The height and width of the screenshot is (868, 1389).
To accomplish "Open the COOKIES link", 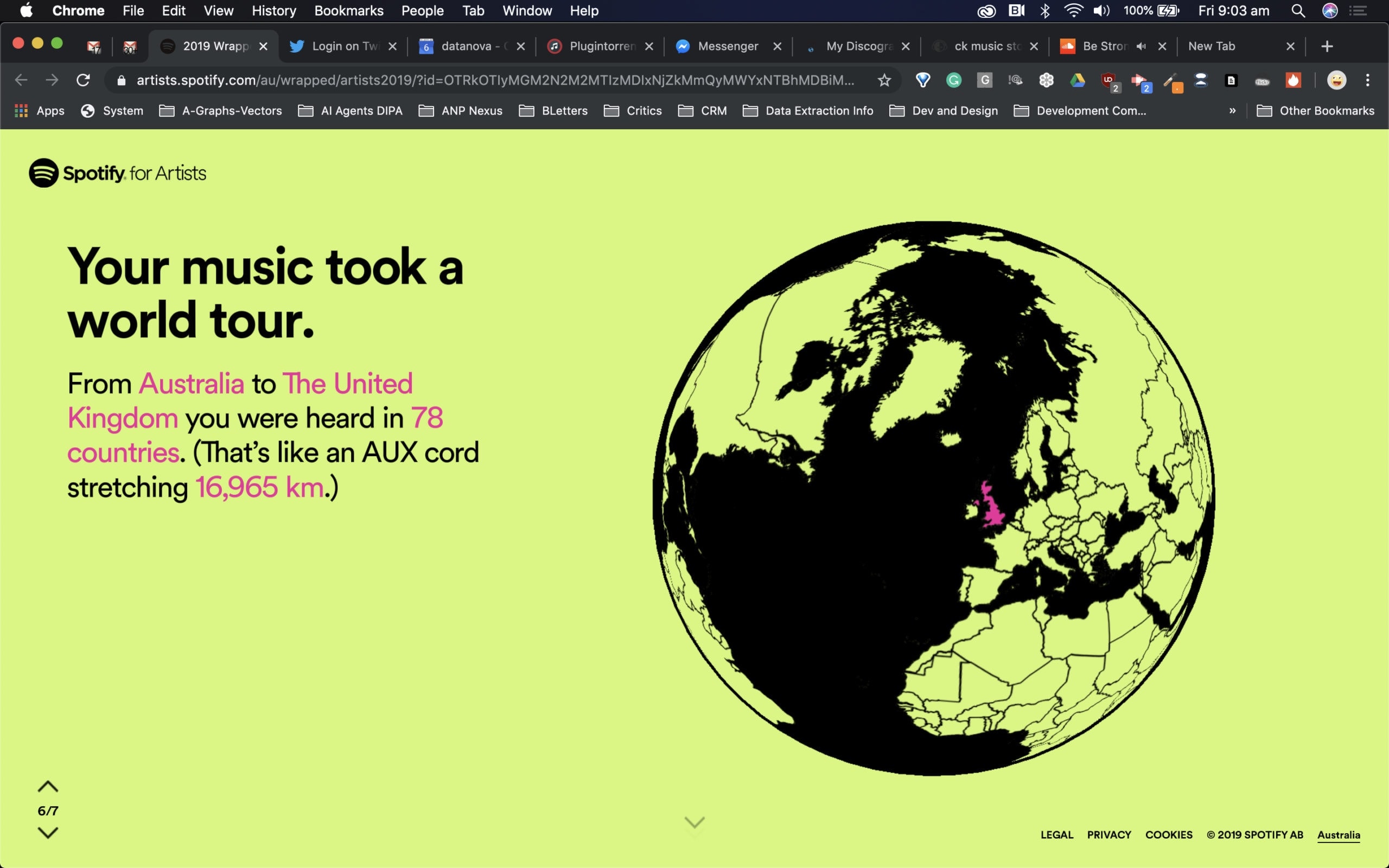I will click(1169, 835).
